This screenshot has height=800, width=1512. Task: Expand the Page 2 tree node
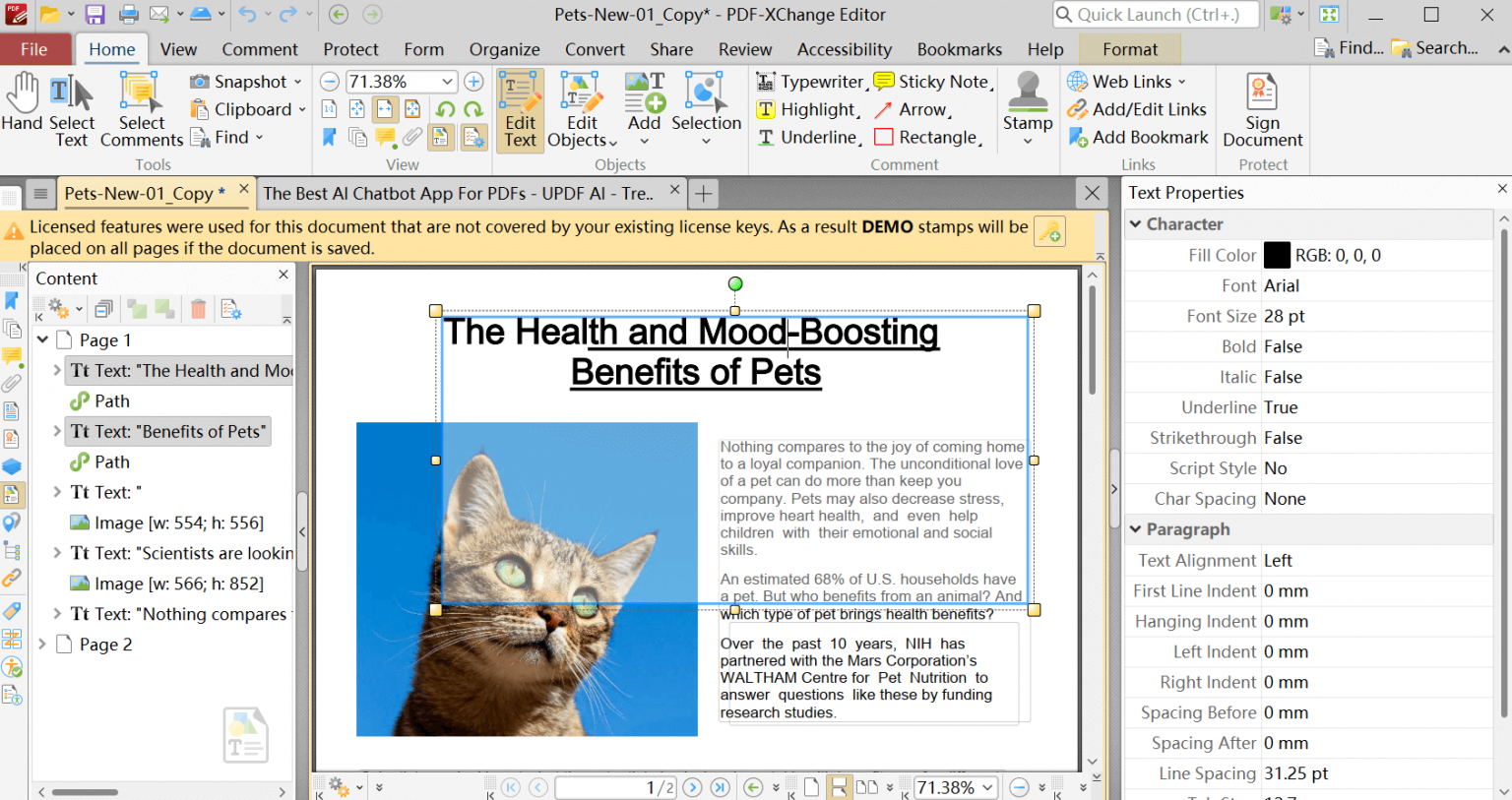point(42,645)
